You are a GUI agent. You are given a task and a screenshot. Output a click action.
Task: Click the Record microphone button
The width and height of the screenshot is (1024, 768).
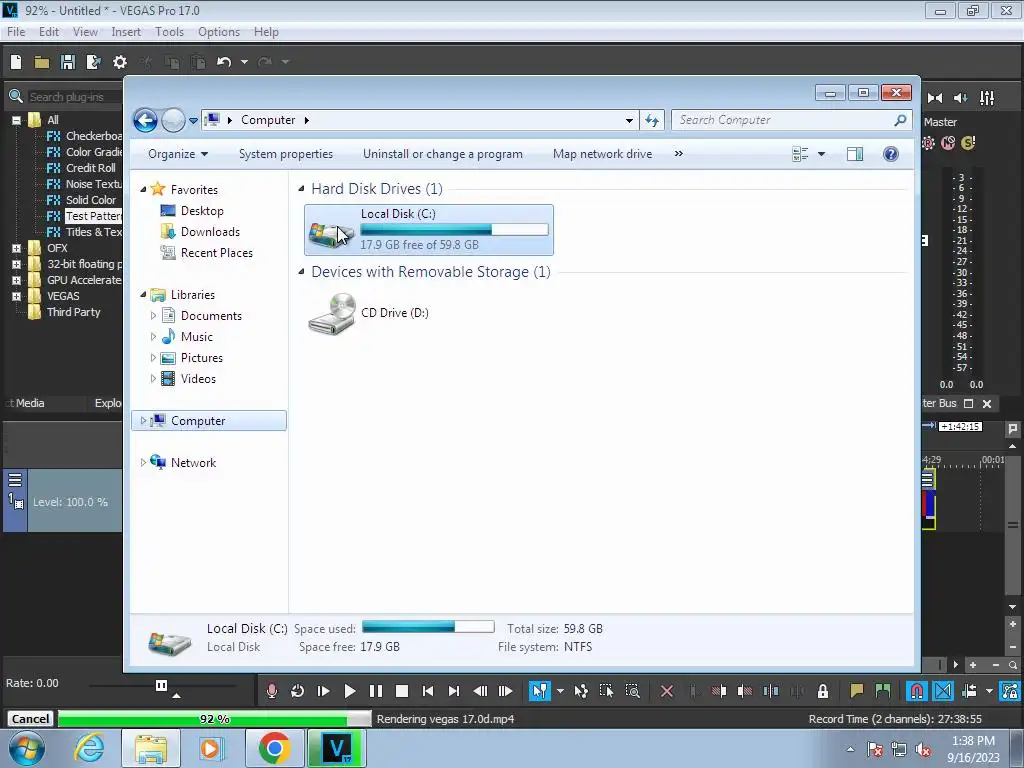(272, 691)
